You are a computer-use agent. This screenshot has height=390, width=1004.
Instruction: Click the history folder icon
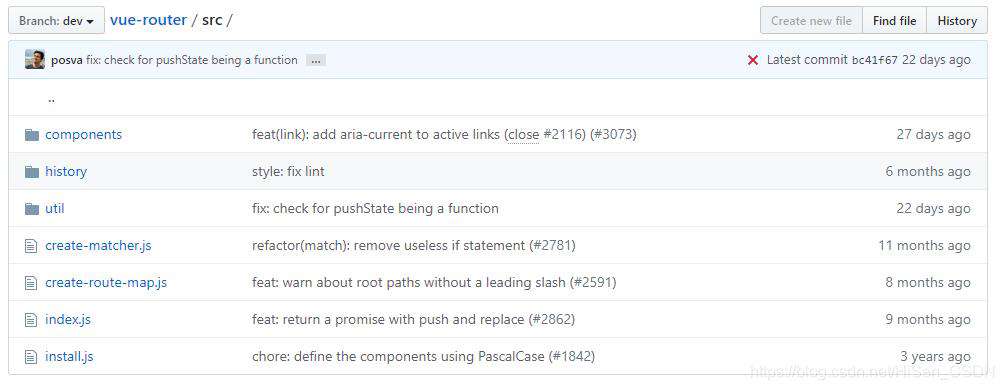pyautogui.click(x=32, y=172)
